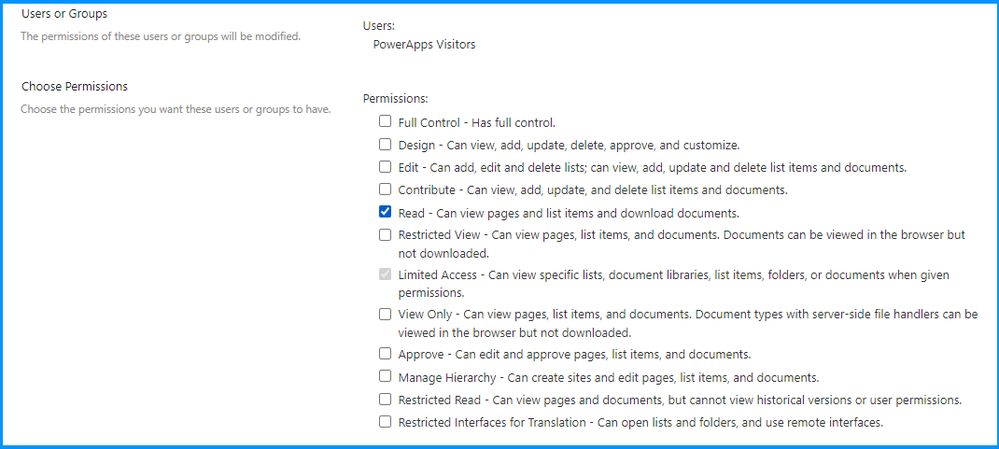Select the Contribute permission checkbox
The width and height of the screenshot is (999, 449).
pos(385,189)
